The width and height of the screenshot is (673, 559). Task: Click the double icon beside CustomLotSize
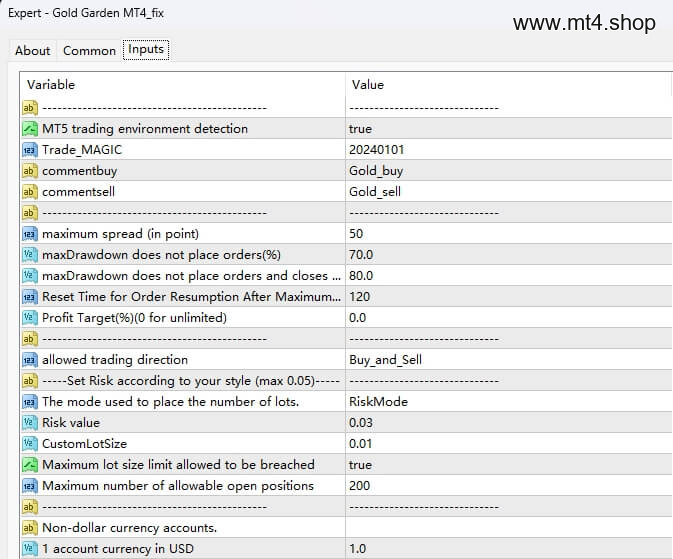[30, 444]
